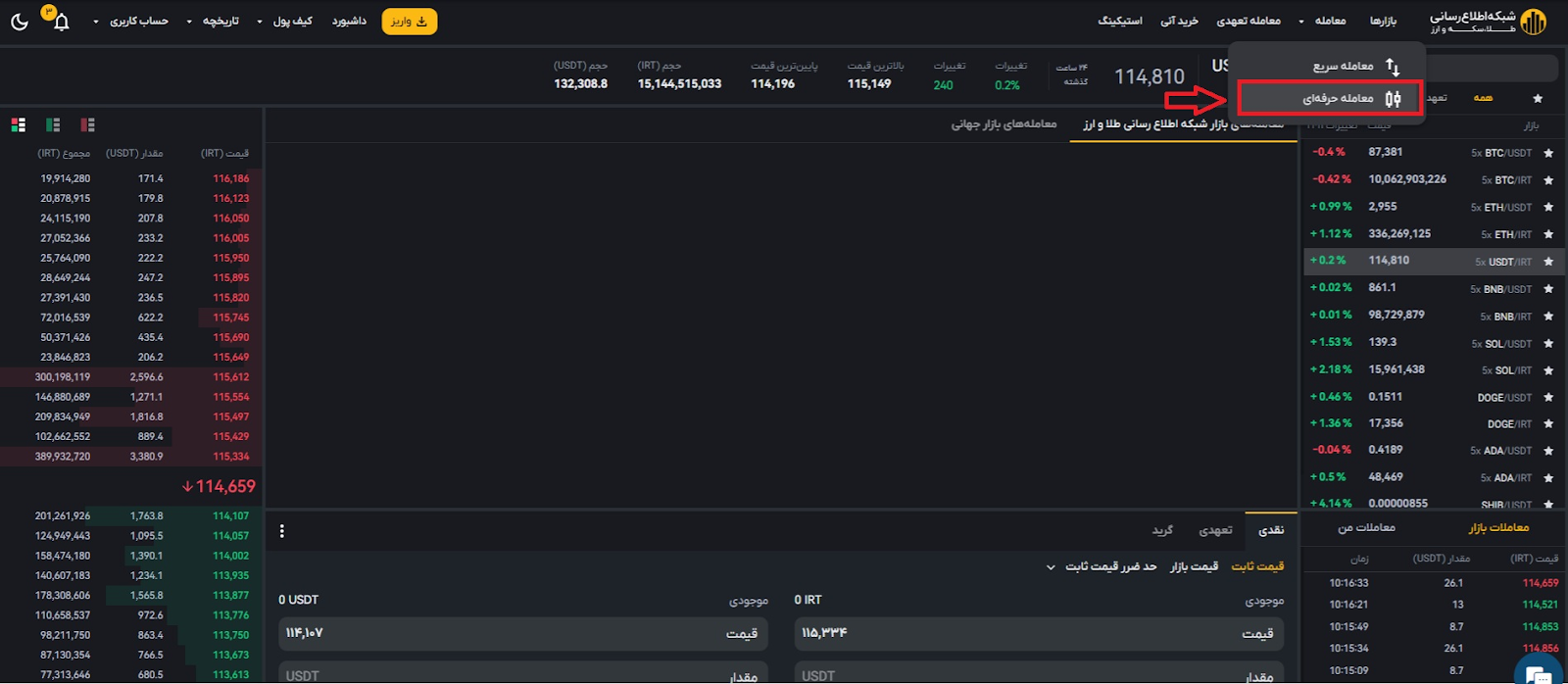Select معامله حرفه‌ای from the trade menu

(x=1338, y=98)
